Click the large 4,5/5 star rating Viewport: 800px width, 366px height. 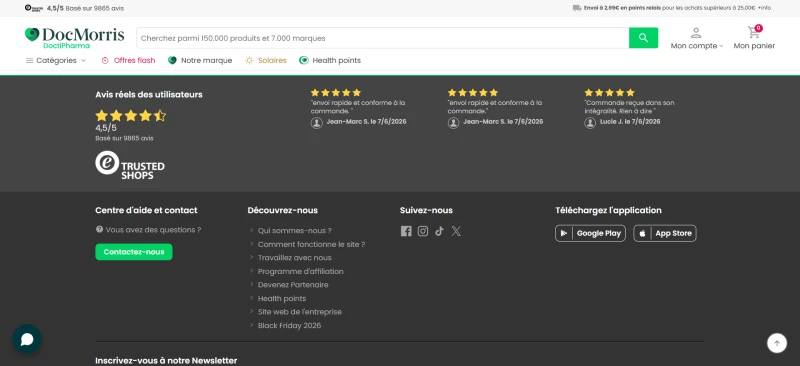tap(131, 115)
